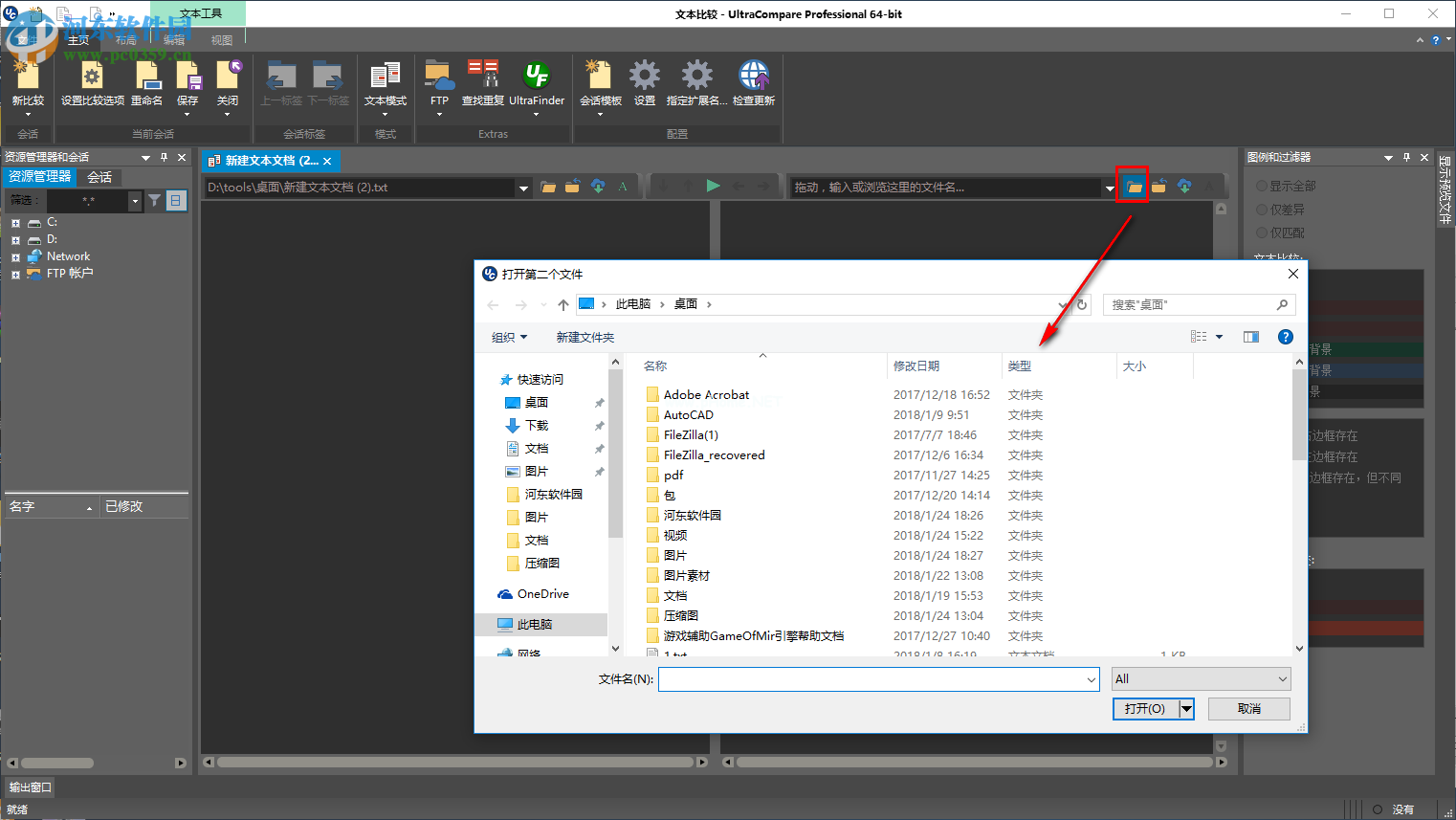Click the 修改日期 column header
1456x820 pixels.
coord(945,366)
